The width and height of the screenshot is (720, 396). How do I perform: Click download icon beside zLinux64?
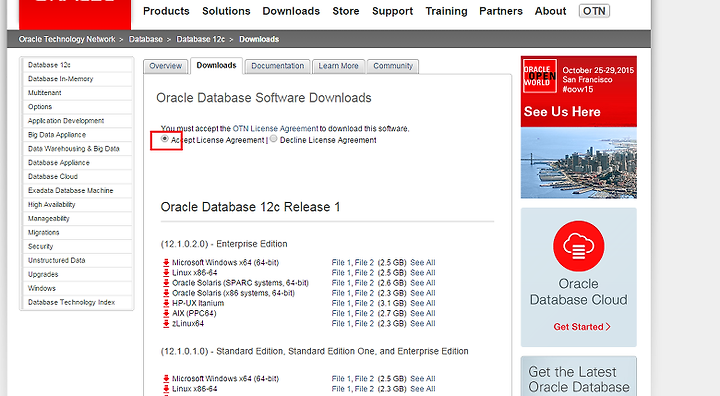pos(166,323)
